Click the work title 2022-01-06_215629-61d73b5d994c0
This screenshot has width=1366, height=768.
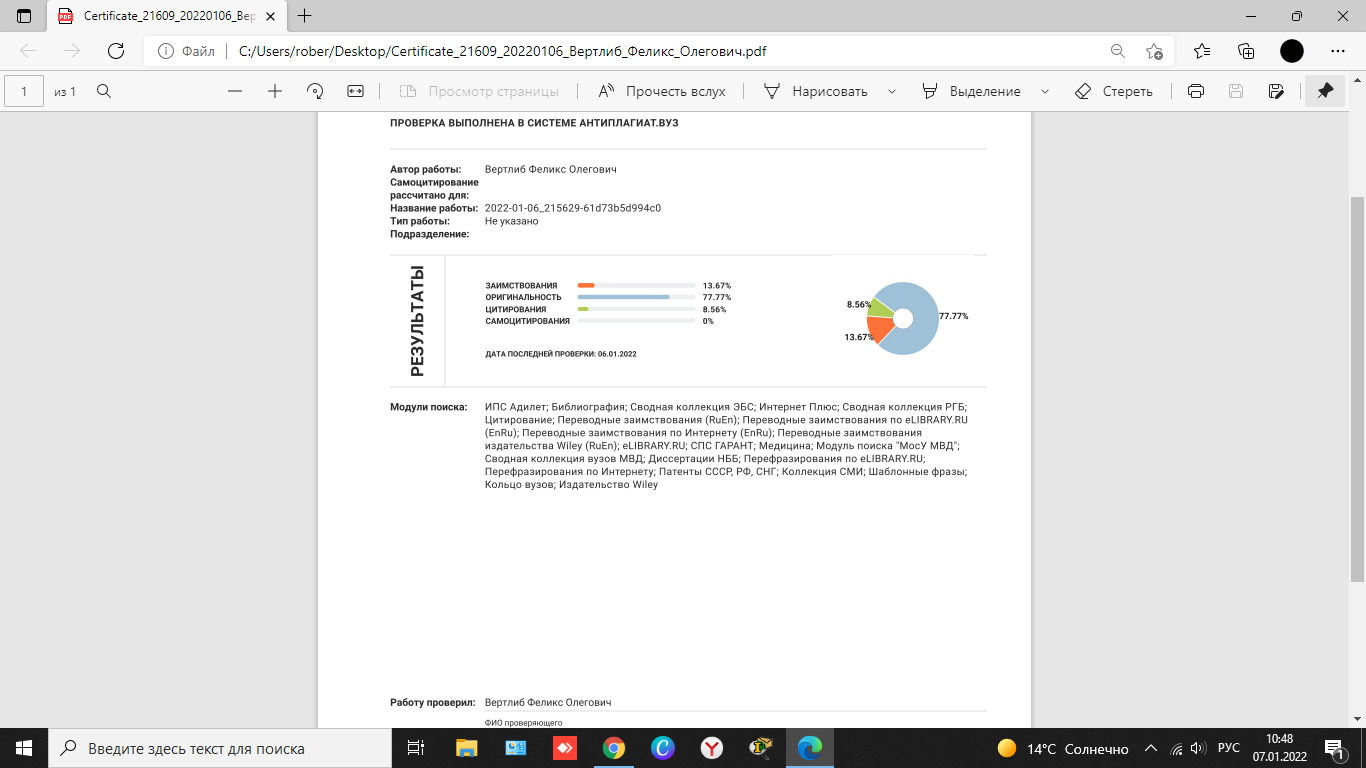tap(573, 208)
